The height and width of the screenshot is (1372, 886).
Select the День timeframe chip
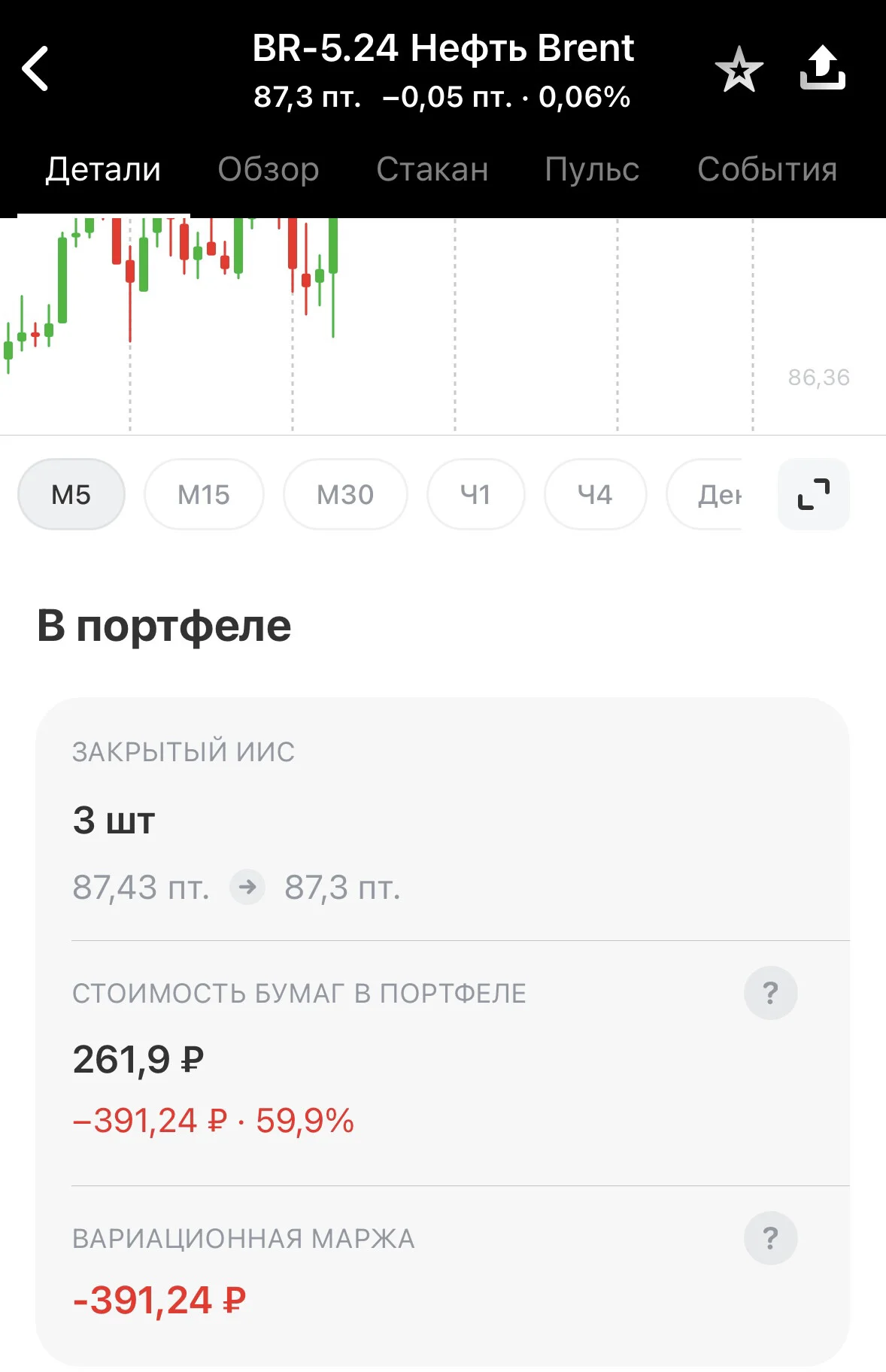705,494
